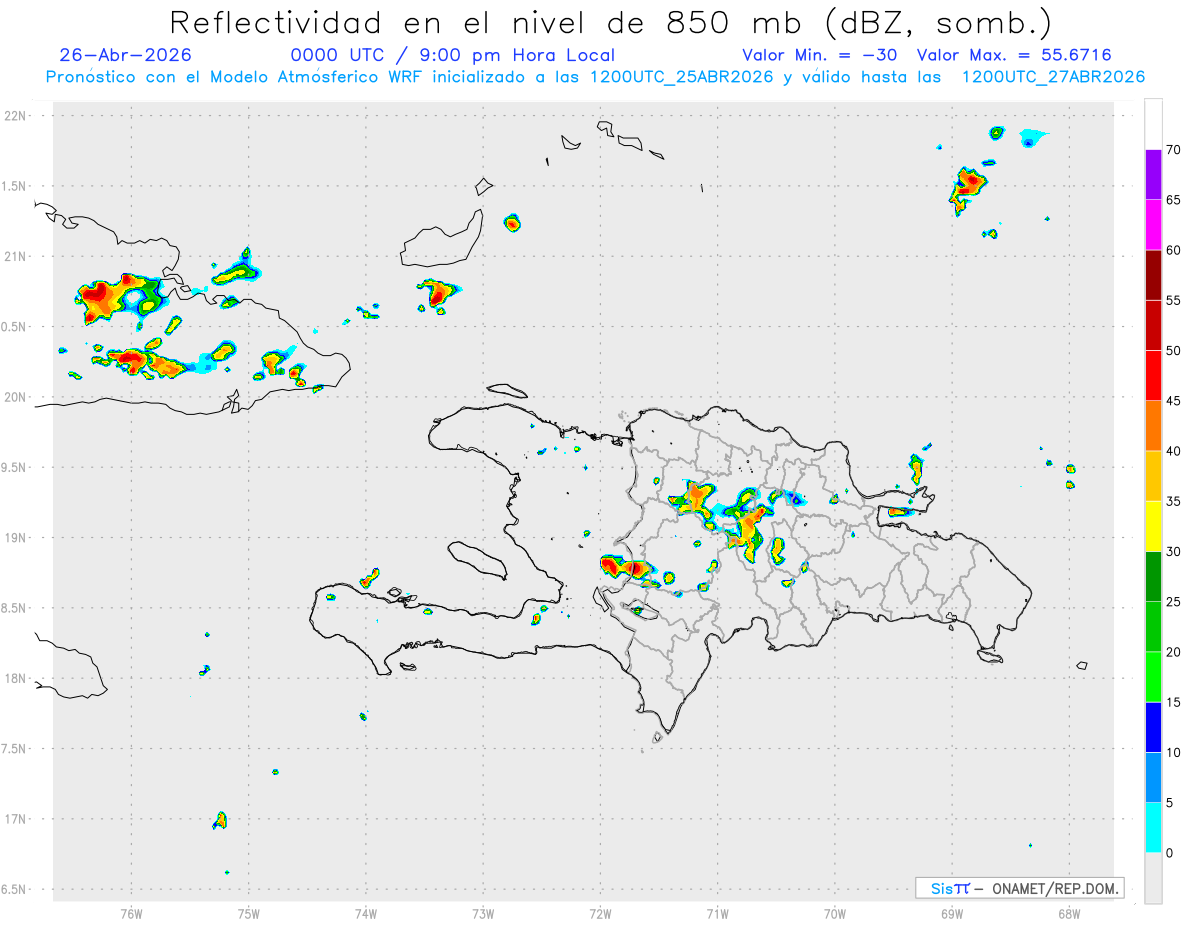Click the 72W longitude axis label

click(x=600, y=913)
